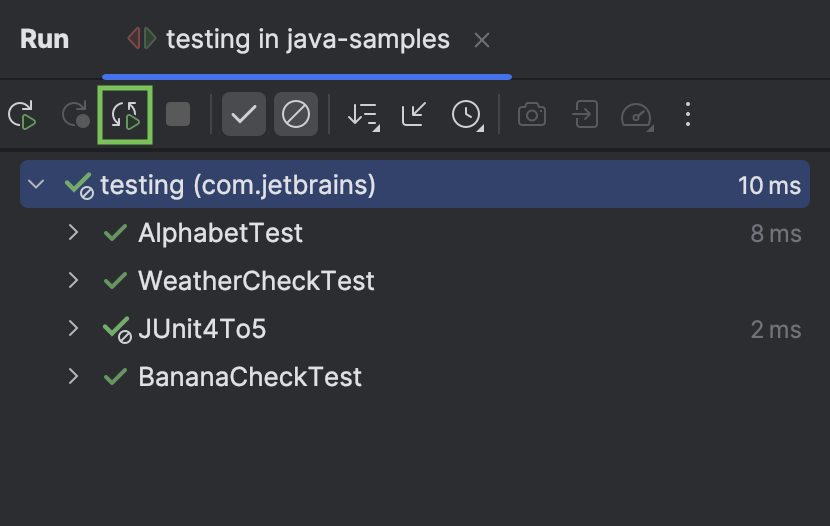830x526 pixels.
Task: Select the testing in java-samples tab
Action: point(308,40)
